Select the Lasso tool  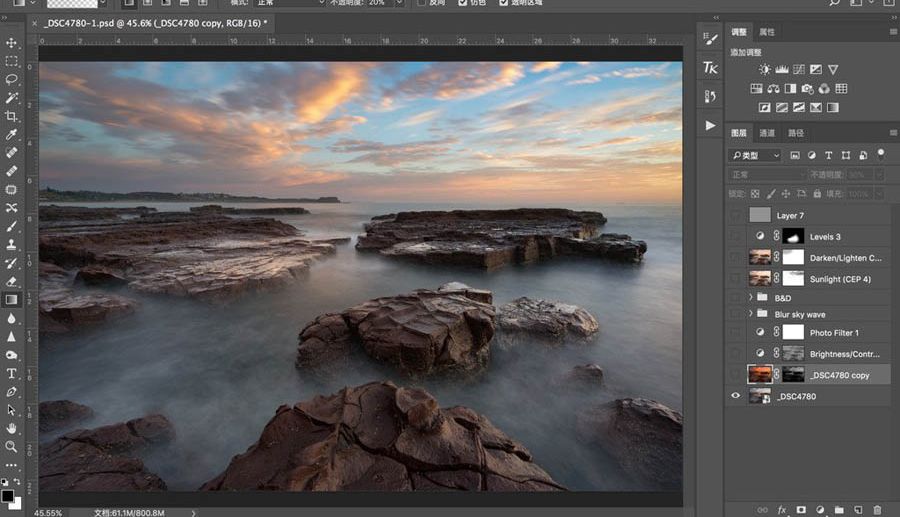[11, 80]
